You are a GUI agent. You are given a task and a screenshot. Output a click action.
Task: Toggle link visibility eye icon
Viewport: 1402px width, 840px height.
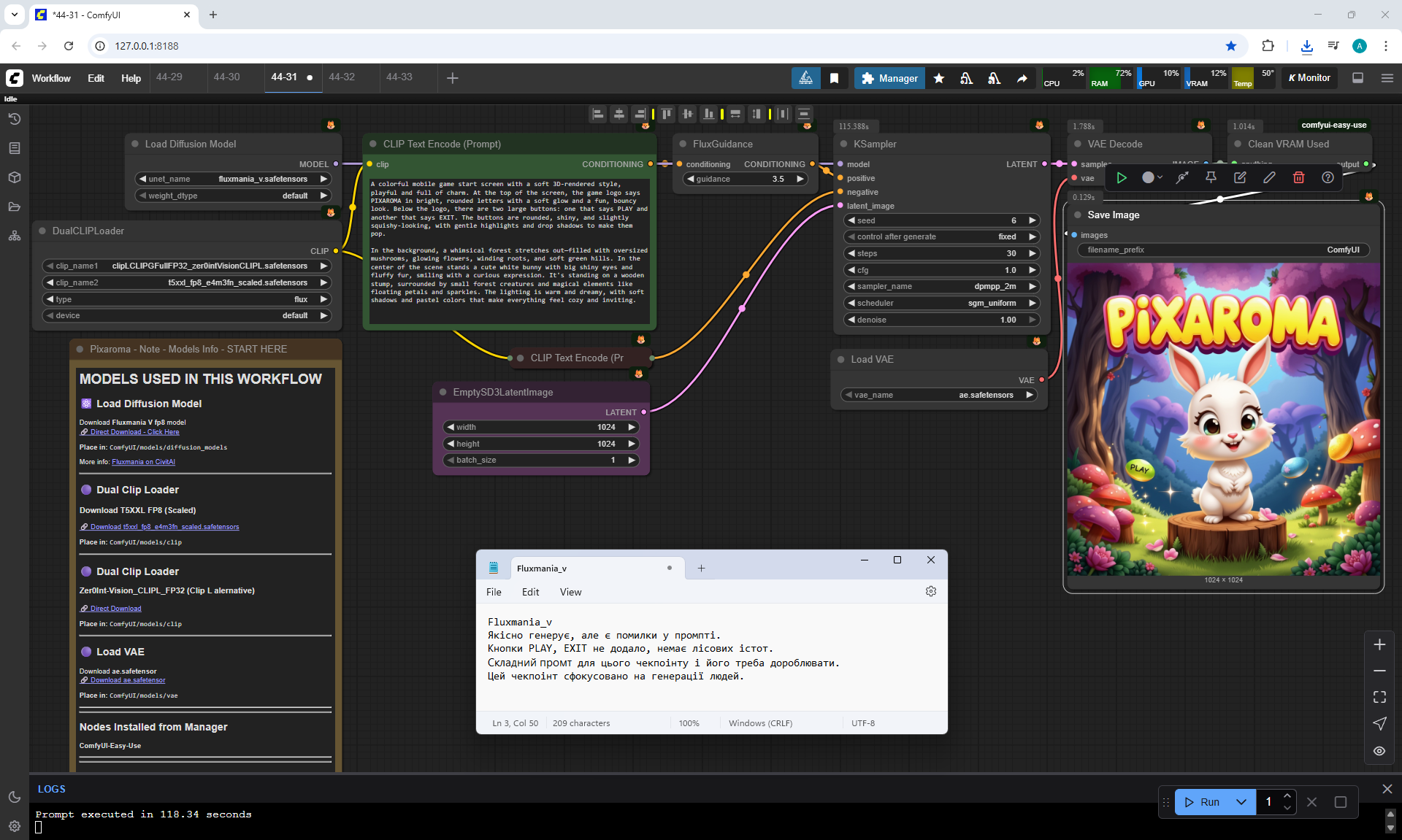[x=1379, y=751]
